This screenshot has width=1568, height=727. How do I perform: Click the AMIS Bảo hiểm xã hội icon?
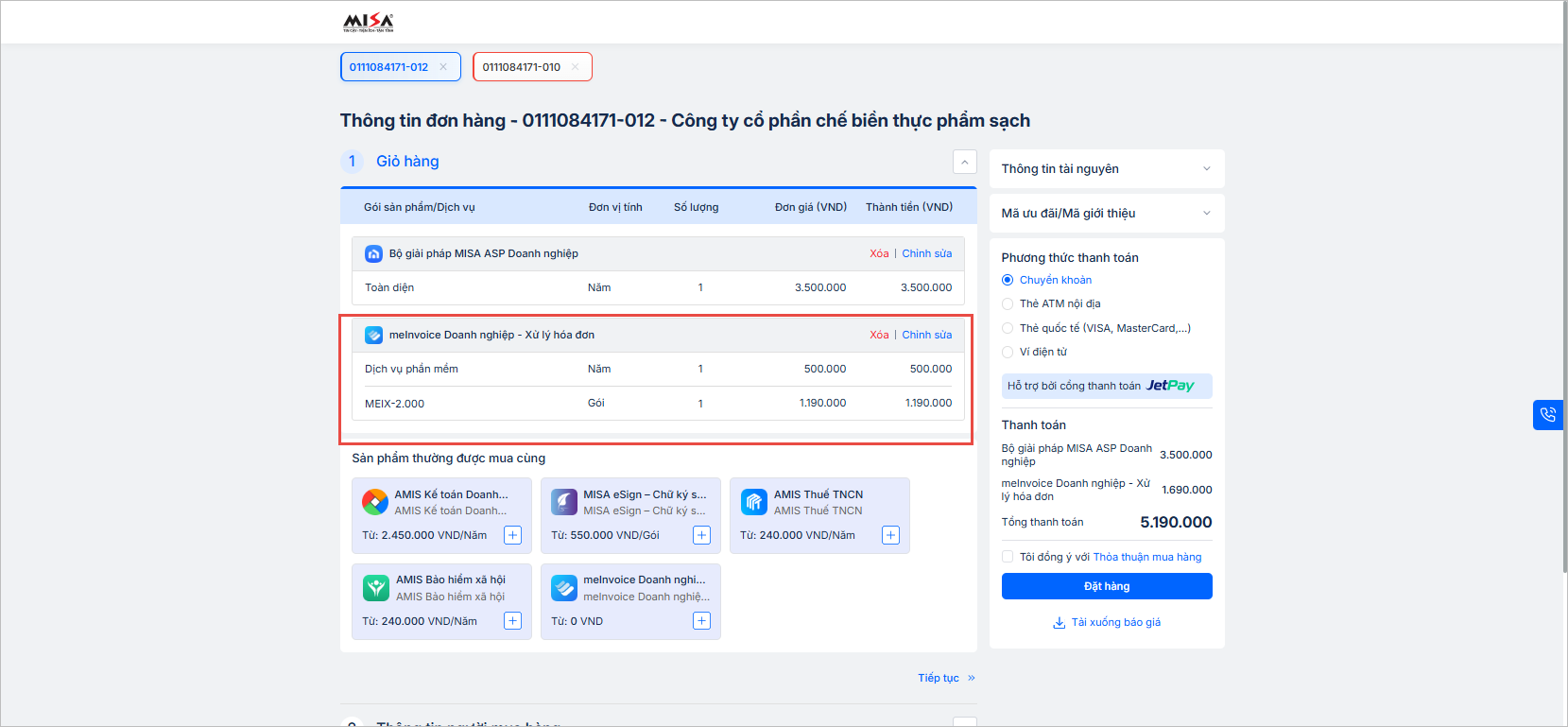pyautogui.click(x=375, y=588)
